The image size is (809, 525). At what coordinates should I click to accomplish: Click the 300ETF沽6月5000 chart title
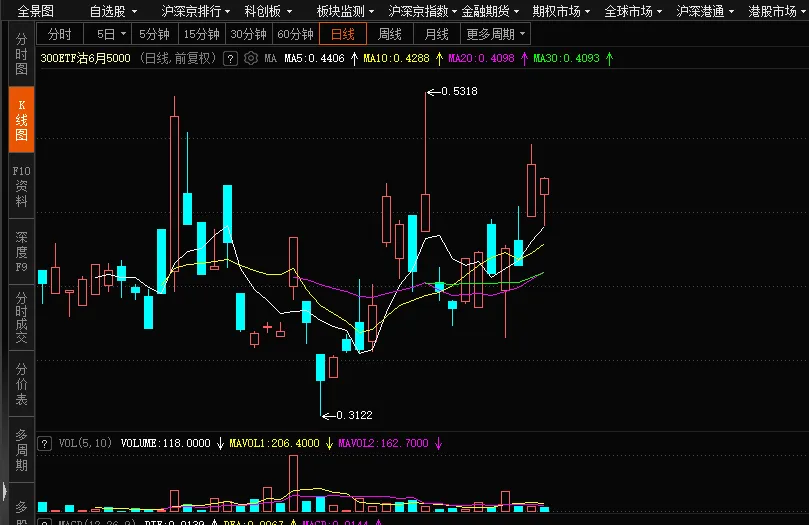pos(86,58)
